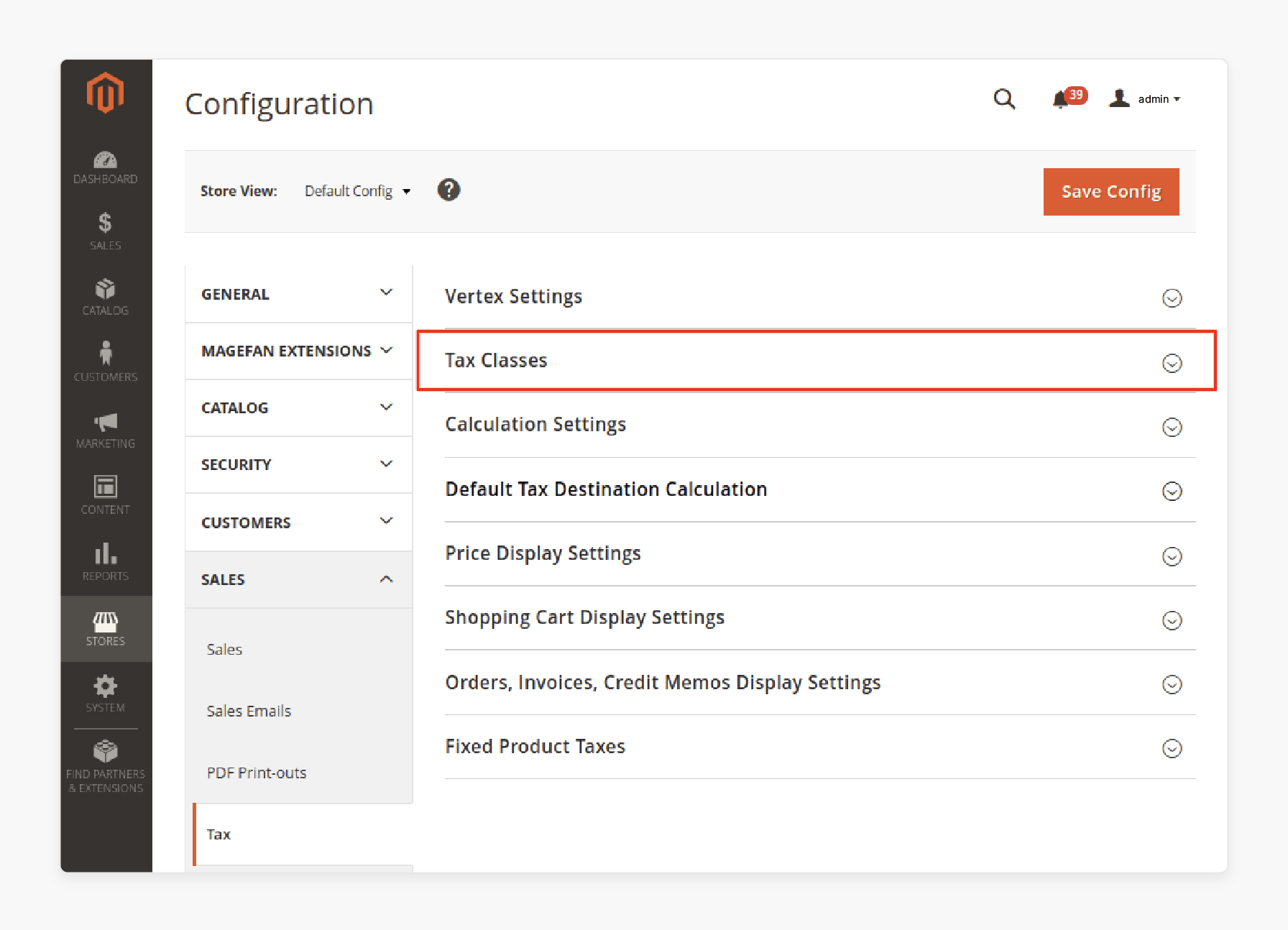Expand the Calculation Settings section title
Viewport: 1288px width, 930px height.
click(x=535, y=425)
